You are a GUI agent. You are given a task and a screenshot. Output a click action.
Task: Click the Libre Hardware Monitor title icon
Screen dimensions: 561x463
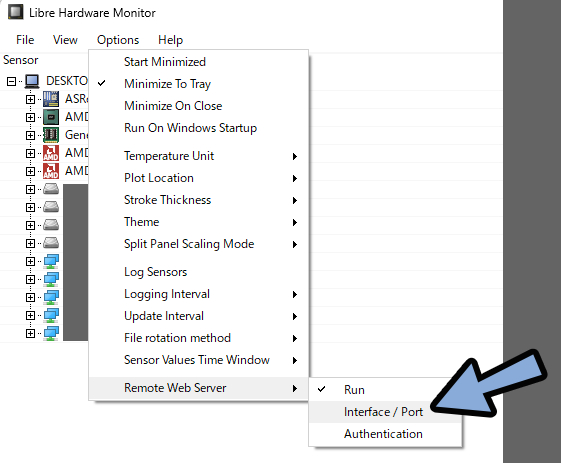[x=15, y=12]
